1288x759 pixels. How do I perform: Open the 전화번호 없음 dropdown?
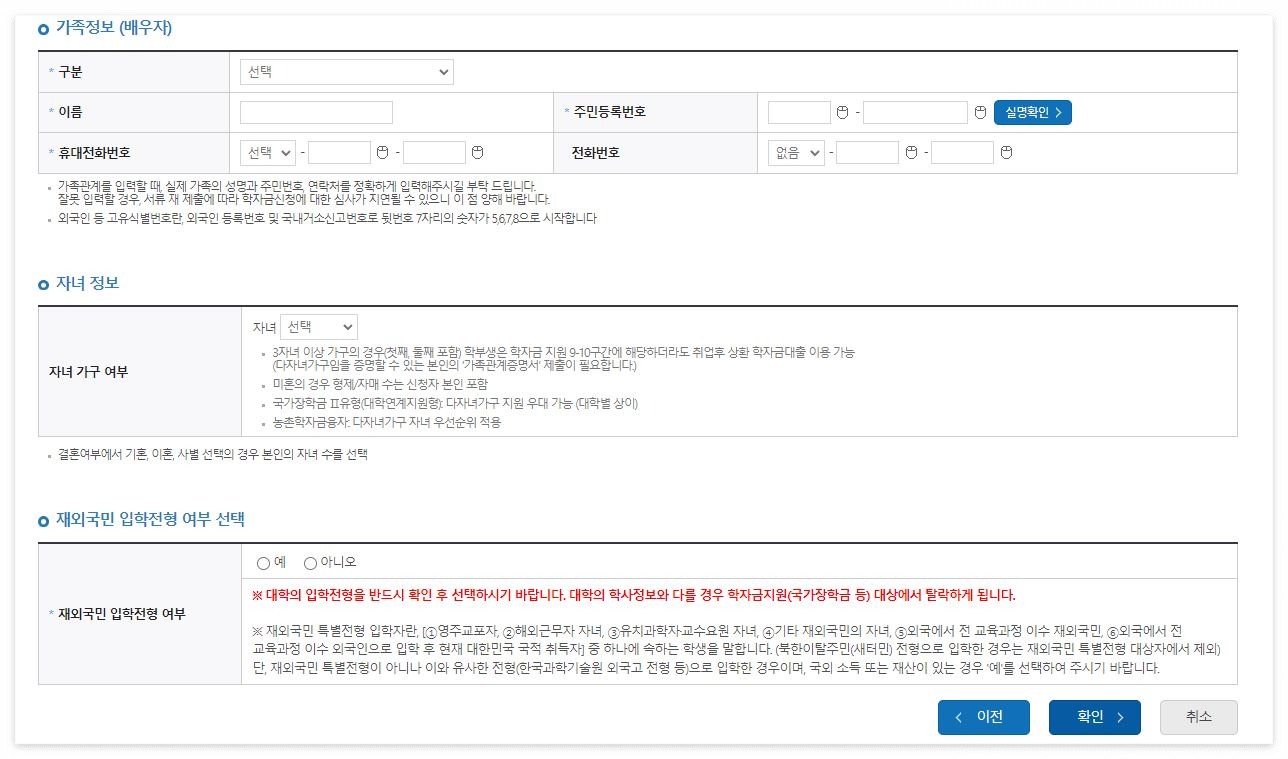click(x=795, y=152)
